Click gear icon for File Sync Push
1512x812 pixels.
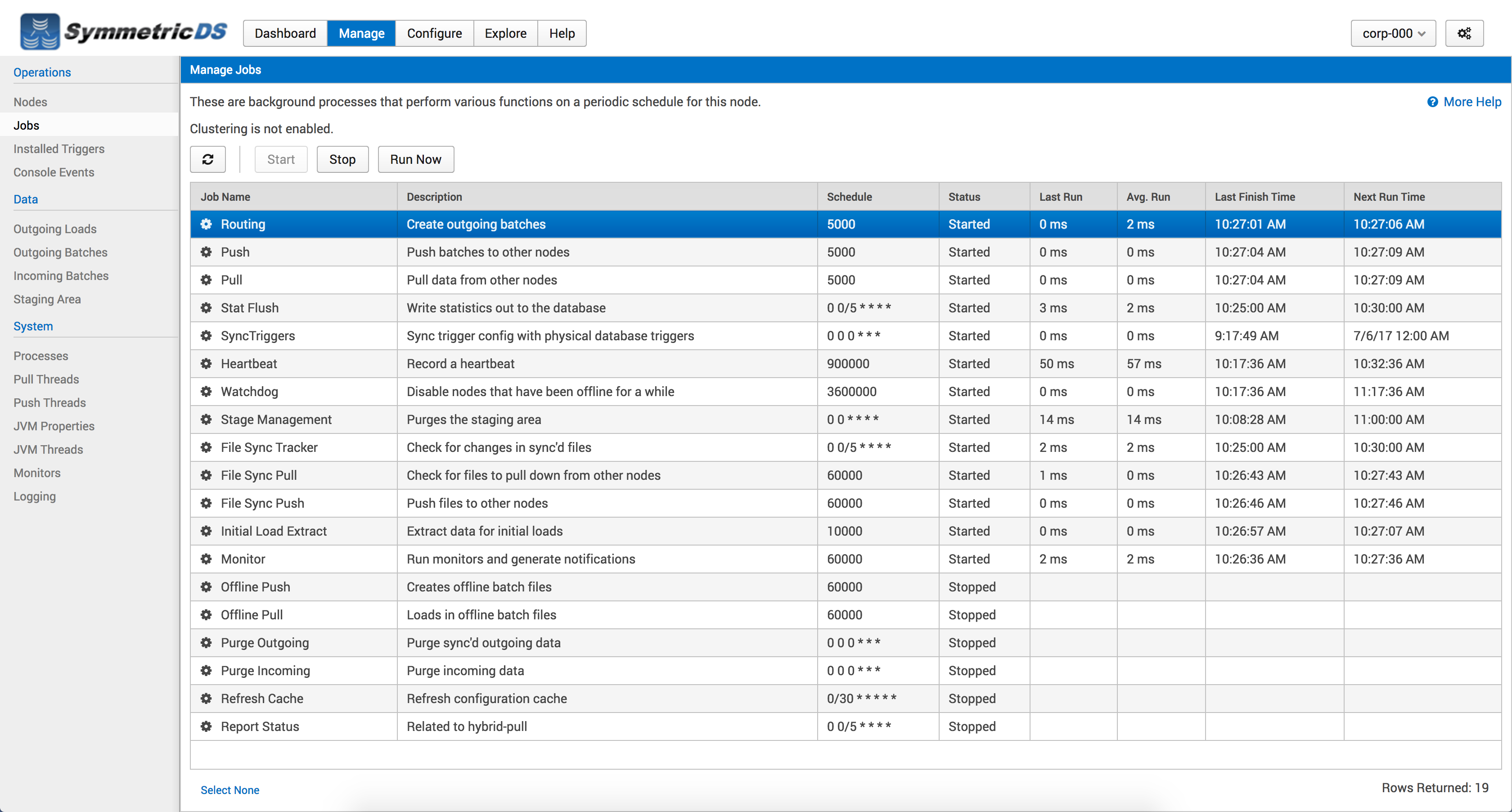click(x=206, y=503)
